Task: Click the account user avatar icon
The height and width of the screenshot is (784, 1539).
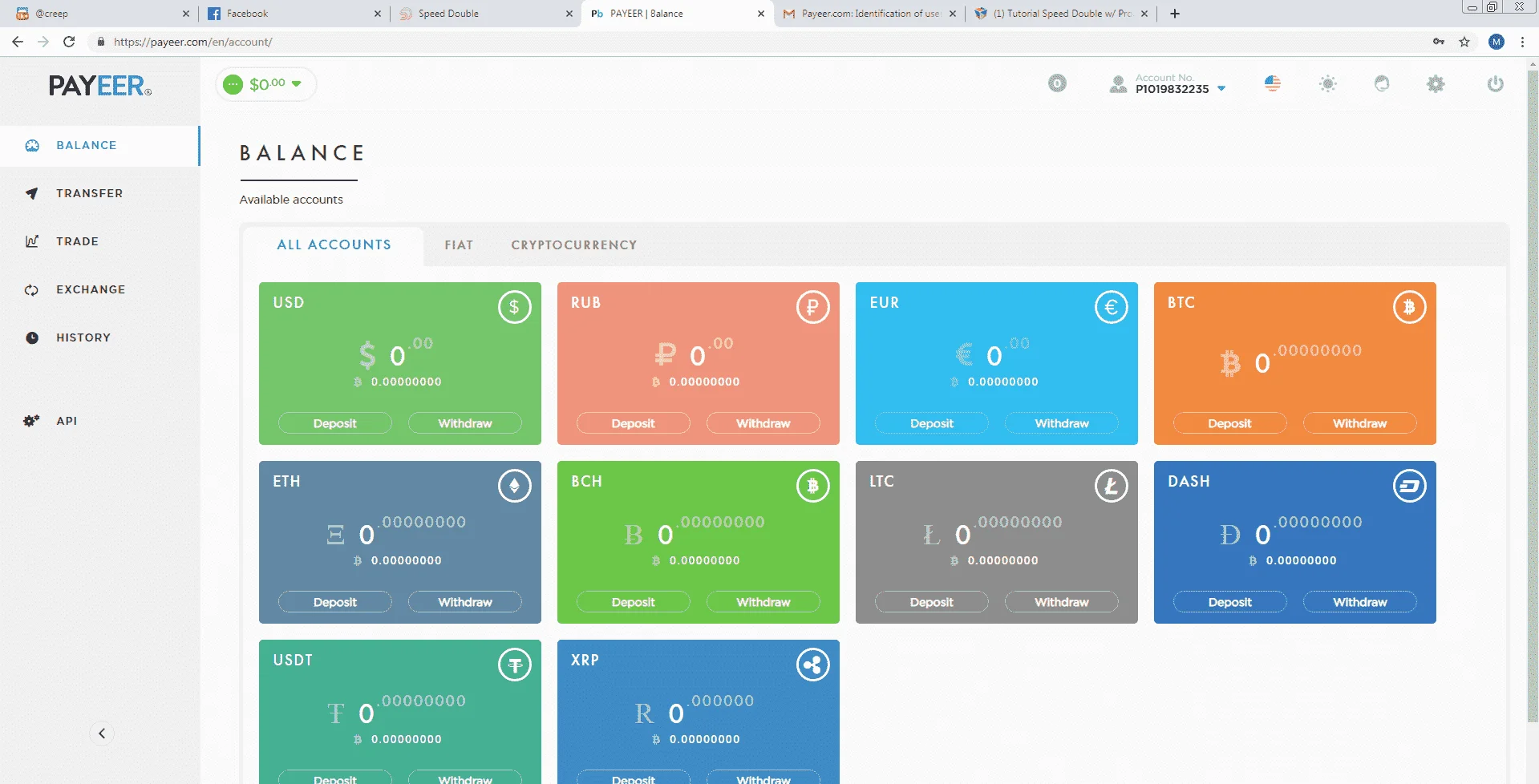Action: point(1118,84)
